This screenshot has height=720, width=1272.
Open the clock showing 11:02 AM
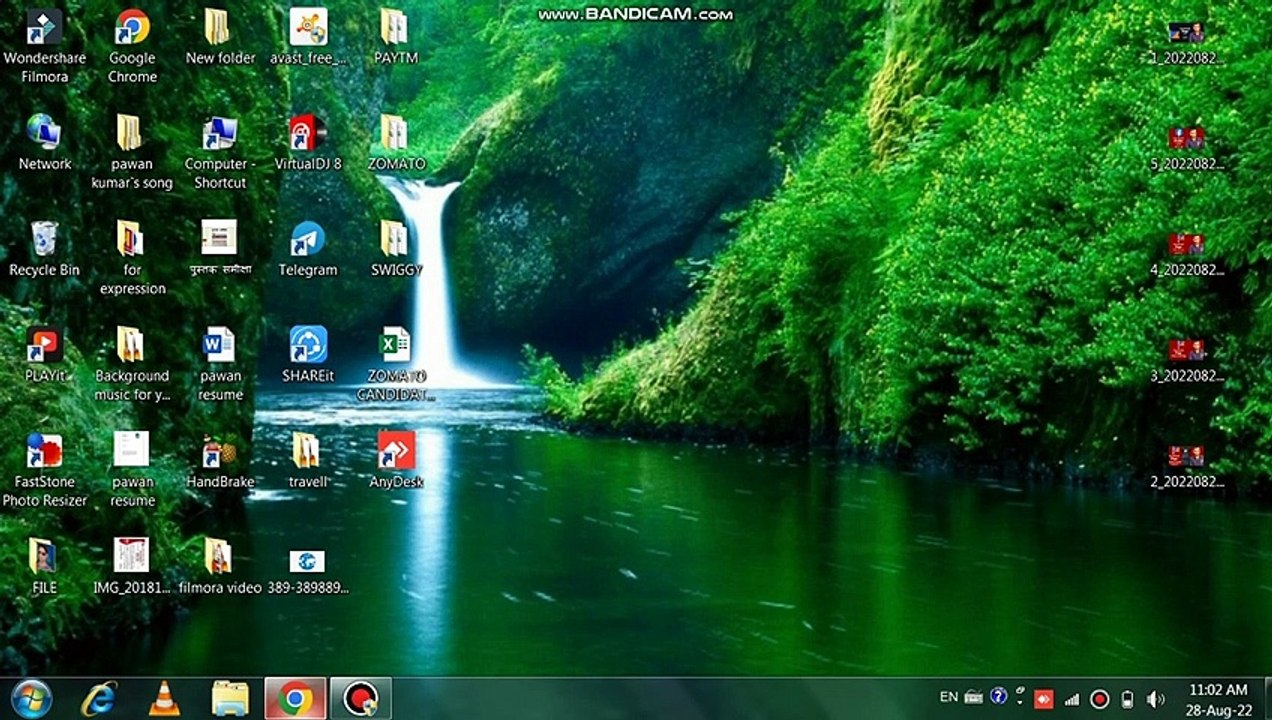(x=1217, y=699)
